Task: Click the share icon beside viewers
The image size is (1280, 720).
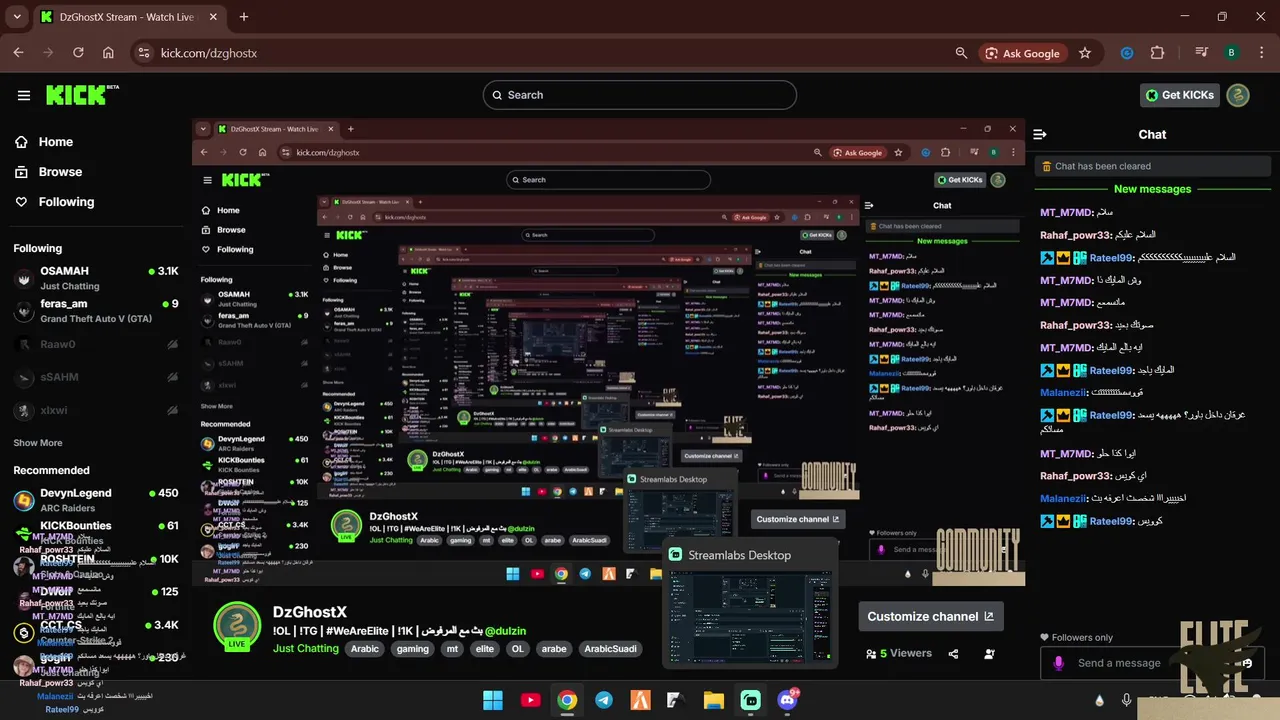Action: tap(953, 654)
